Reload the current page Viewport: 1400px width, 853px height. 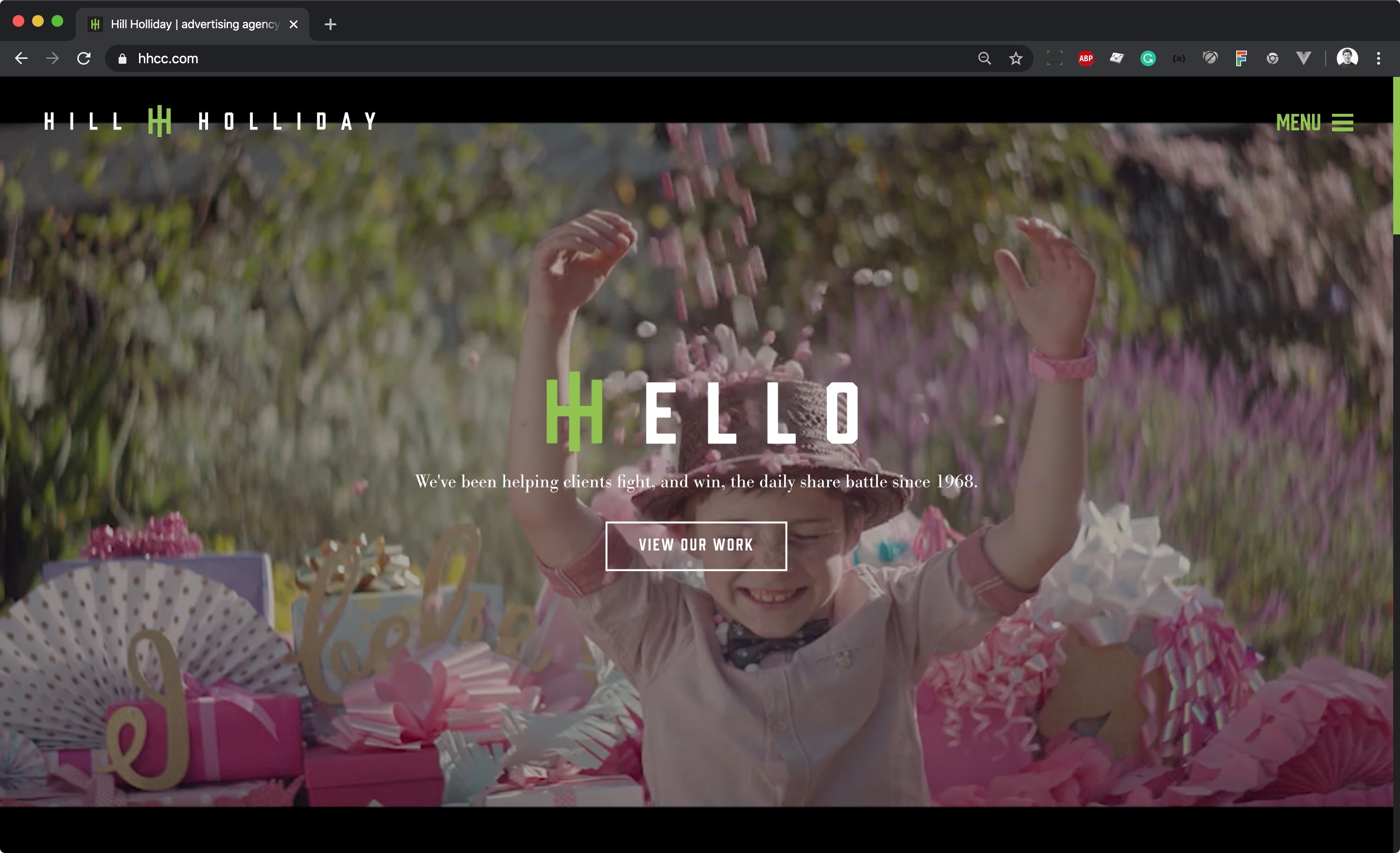point(84,58)
